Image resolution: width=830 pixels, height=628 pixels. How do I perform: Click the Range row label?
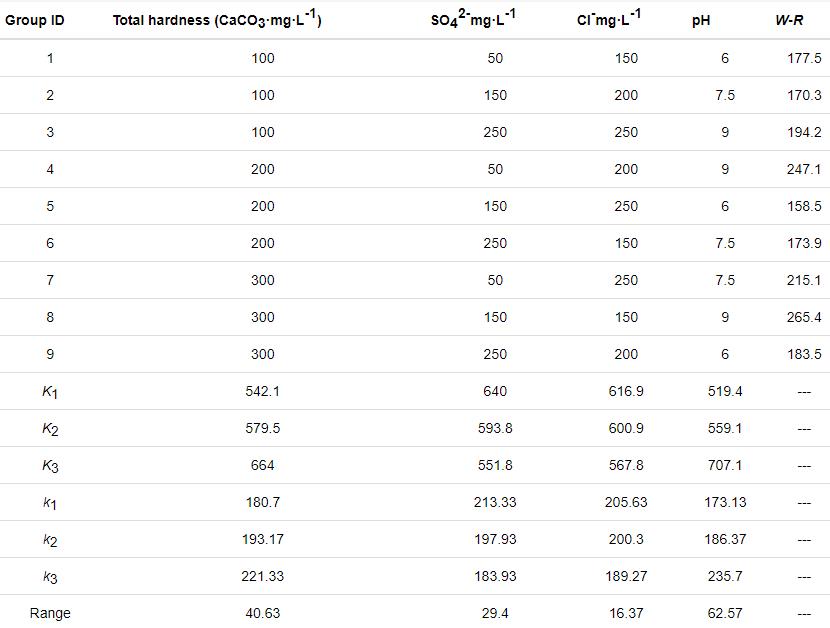pyautogui.click(x=50, y=613)
